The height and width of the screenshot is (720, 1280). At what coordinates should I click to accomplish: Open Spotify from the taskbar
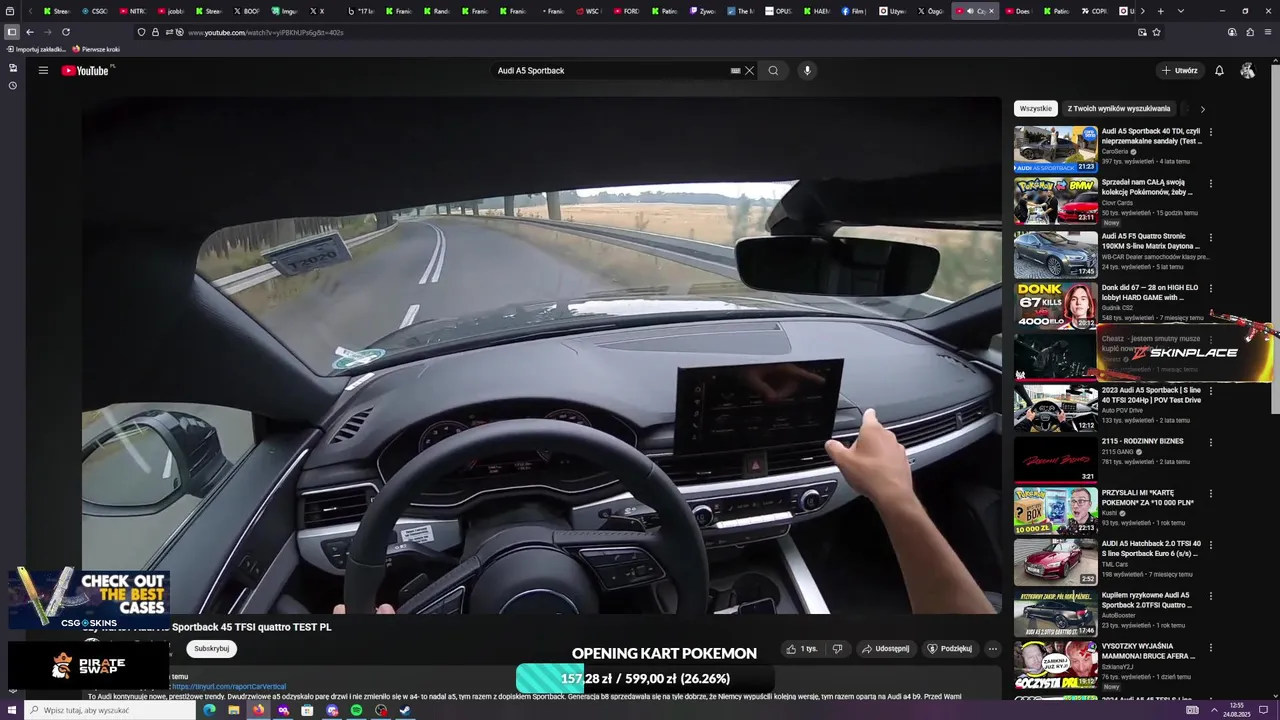(357, 710)
